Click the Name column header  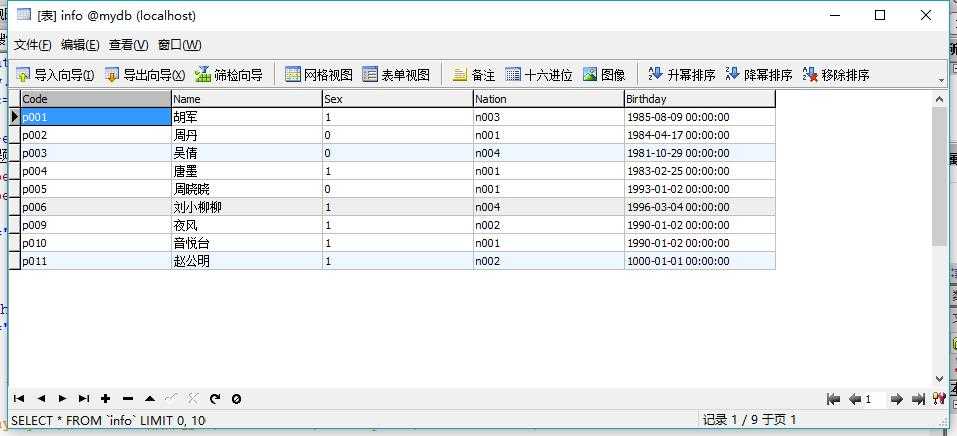[x=247, y=99]
